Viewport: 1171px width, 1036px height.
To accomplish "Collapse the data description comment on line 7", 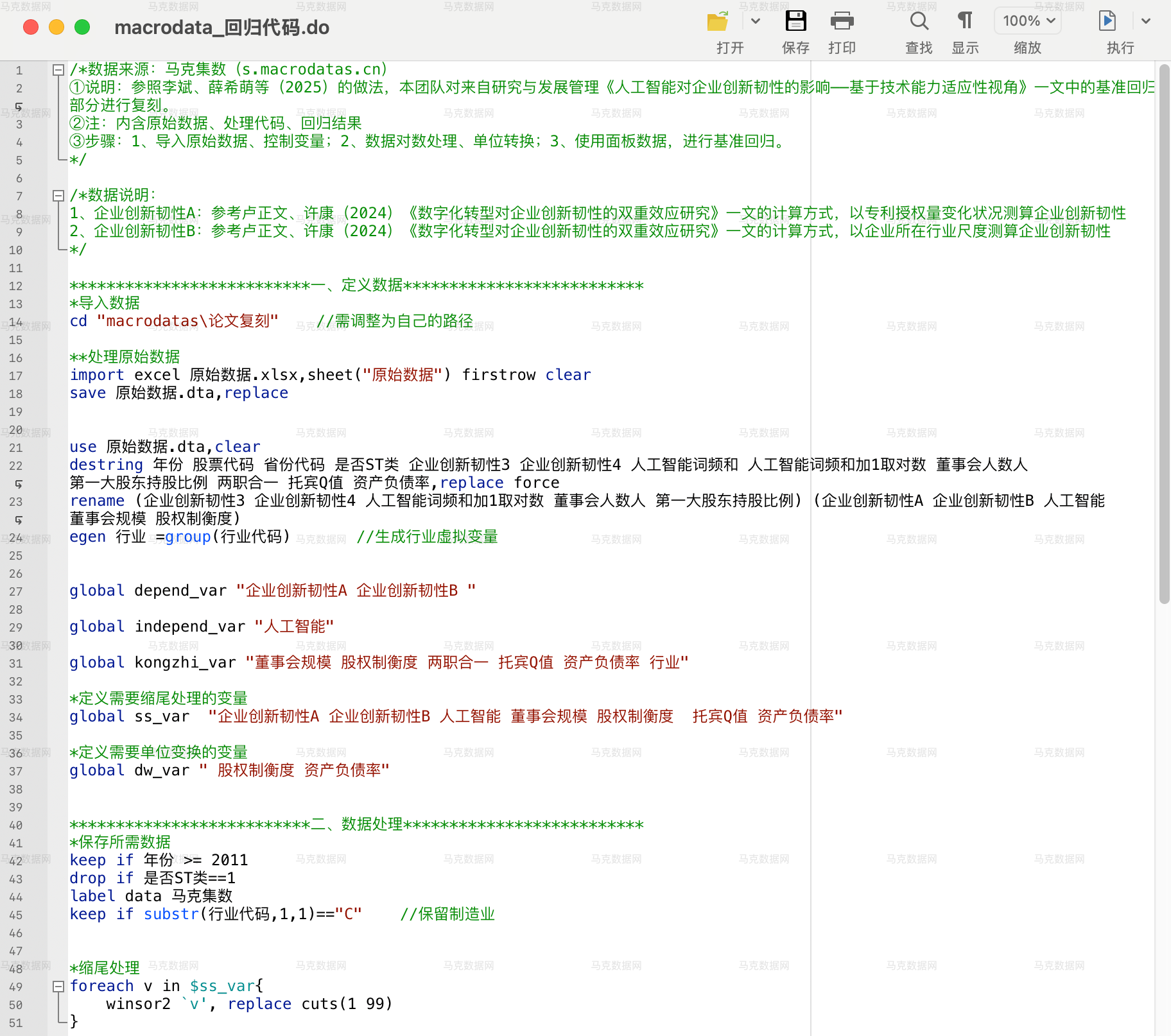I will [58, 196].
